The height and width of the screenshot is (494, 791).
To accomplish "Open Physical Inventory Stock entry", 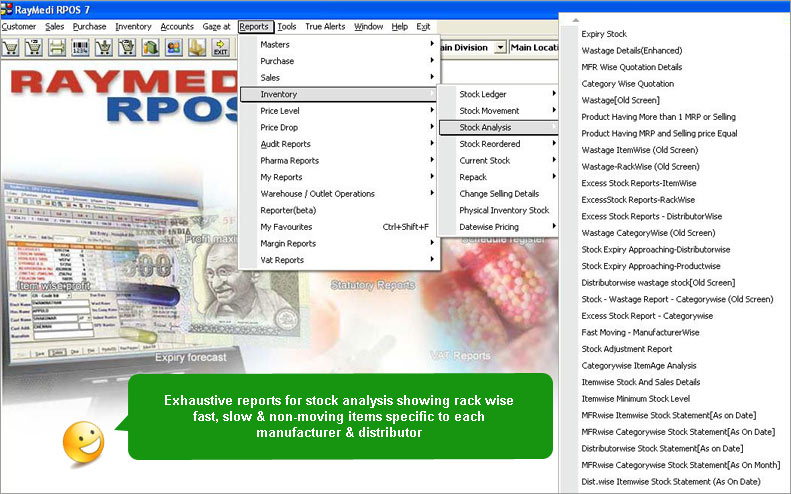I will [504, 210].
